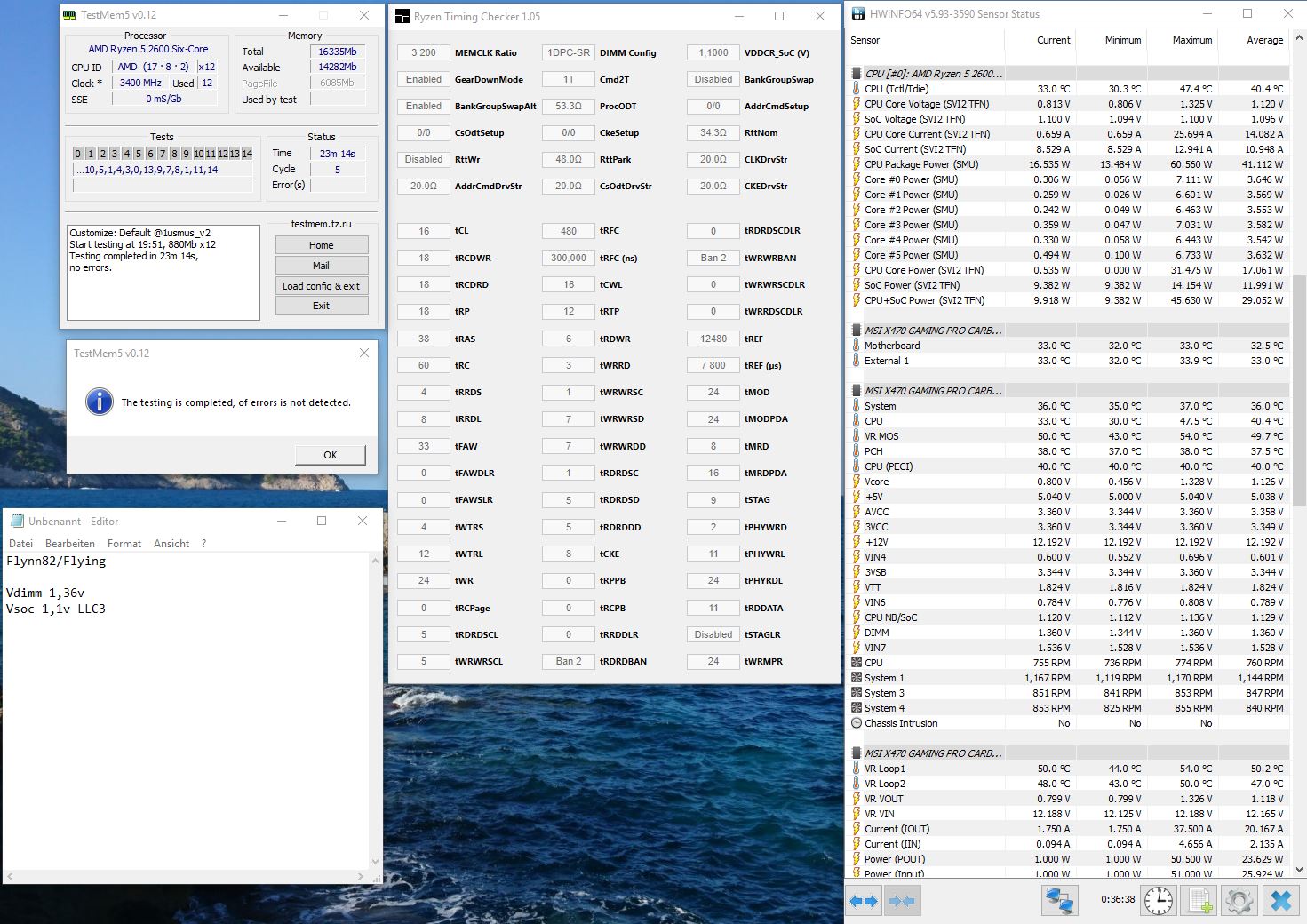
Task: Open the Format menu in Notepad
Action: (124, 544)
